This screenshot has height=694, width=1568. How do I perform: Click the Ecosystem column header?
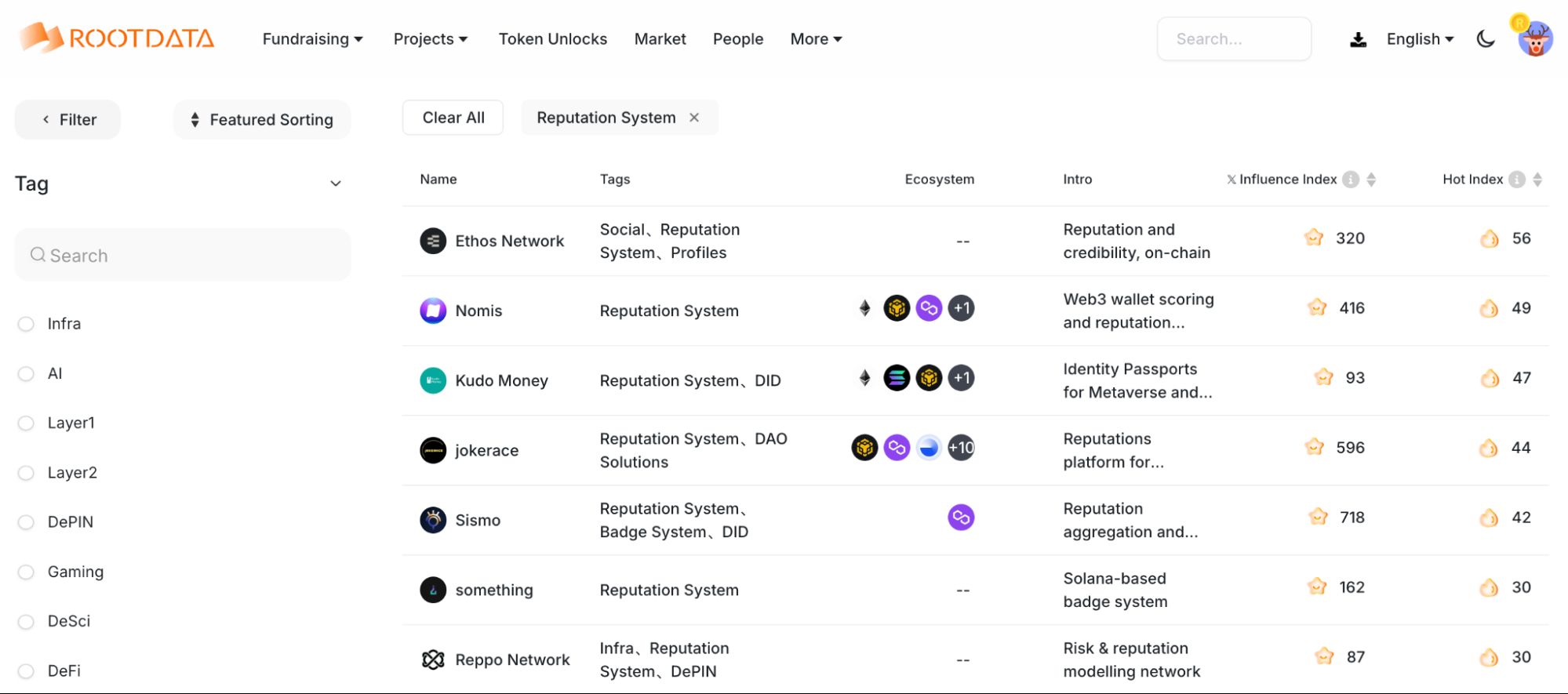click(x=939, y=180)
